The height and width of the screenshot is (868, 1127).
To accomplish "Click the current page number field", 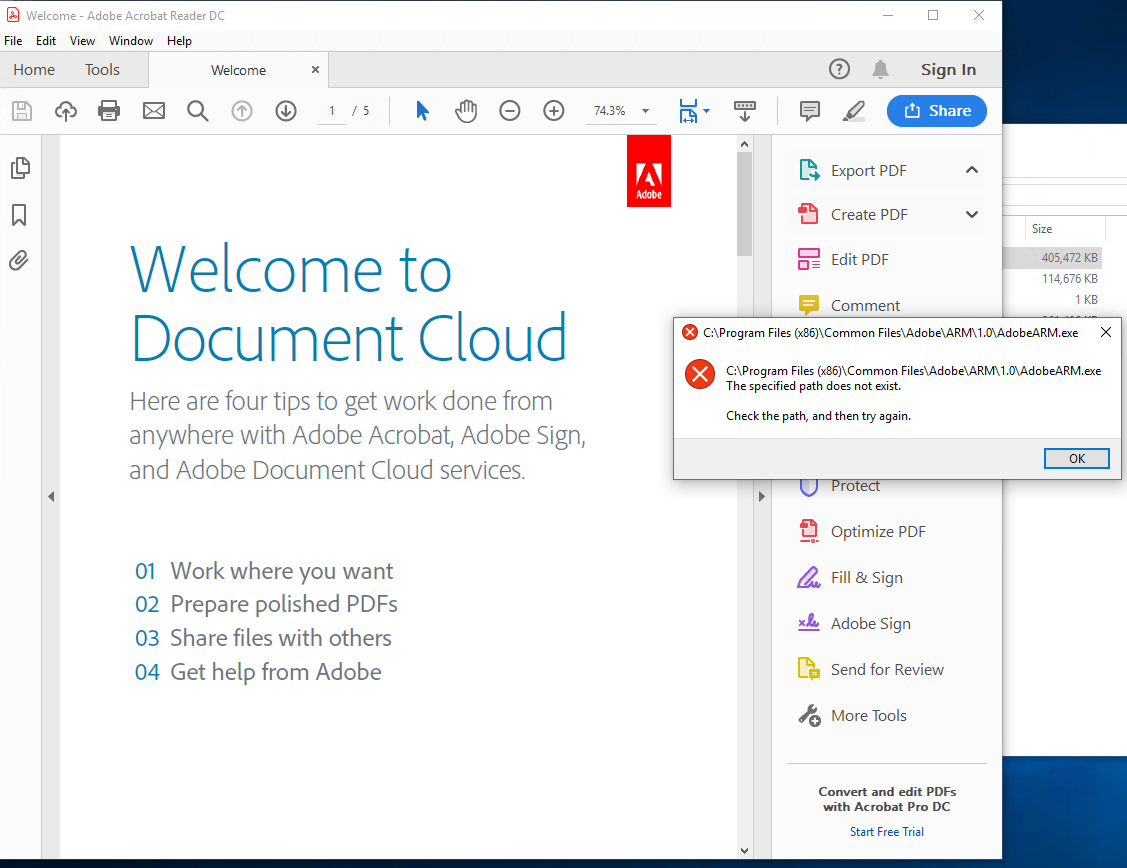I will pyautogui.click(x=332, y=111).
